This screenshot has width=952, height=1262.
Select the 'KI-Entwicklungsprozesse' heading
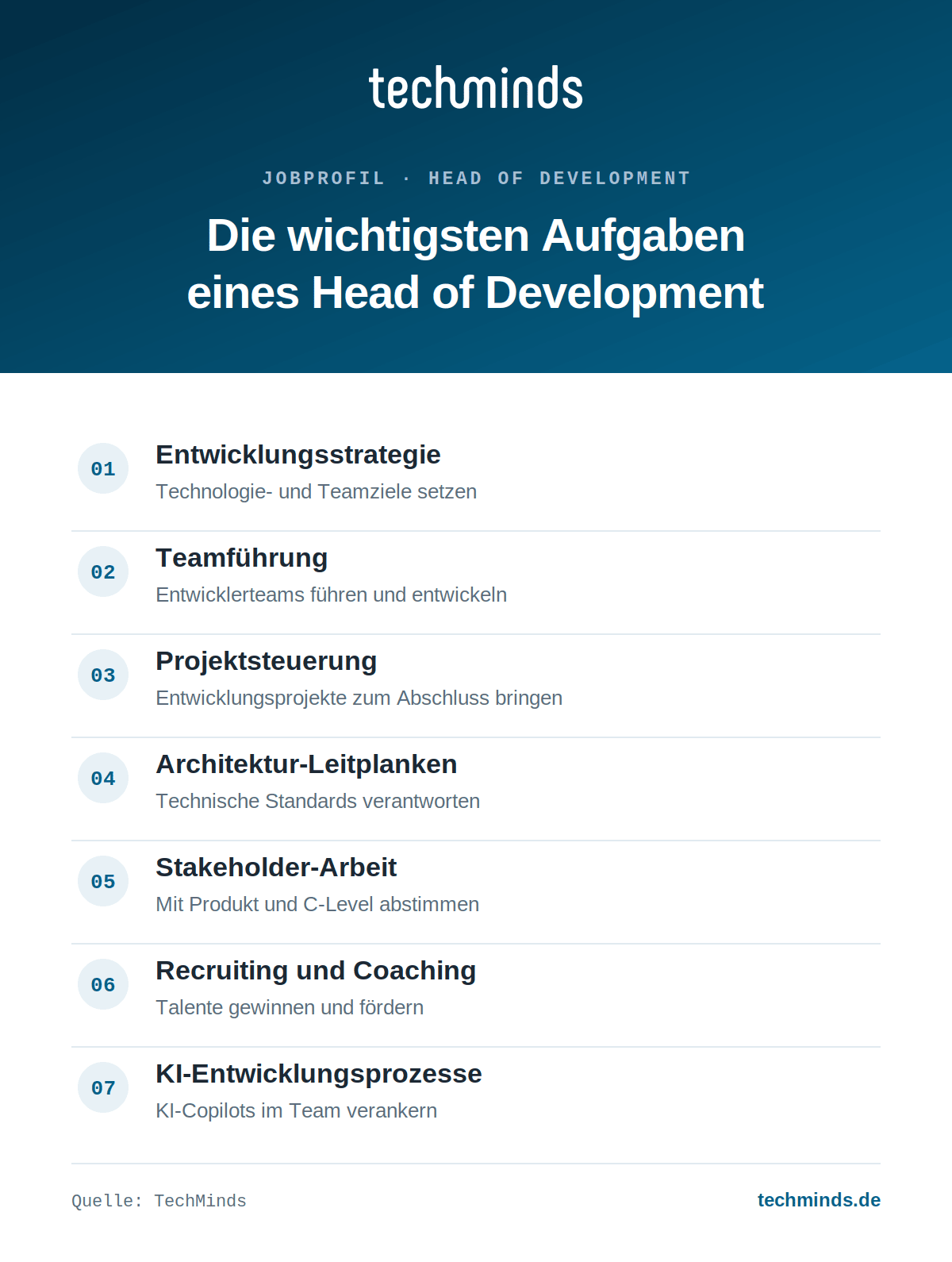[319, 1074]
